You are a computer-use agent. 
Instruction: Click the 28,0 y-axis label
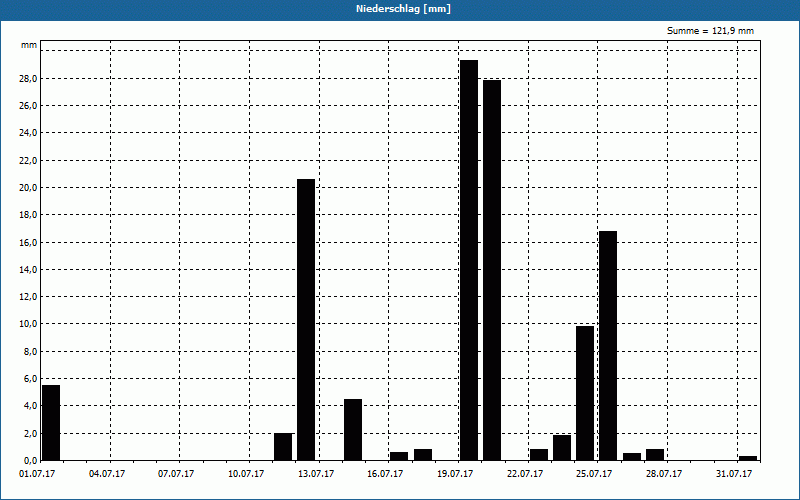pos(28,79)
